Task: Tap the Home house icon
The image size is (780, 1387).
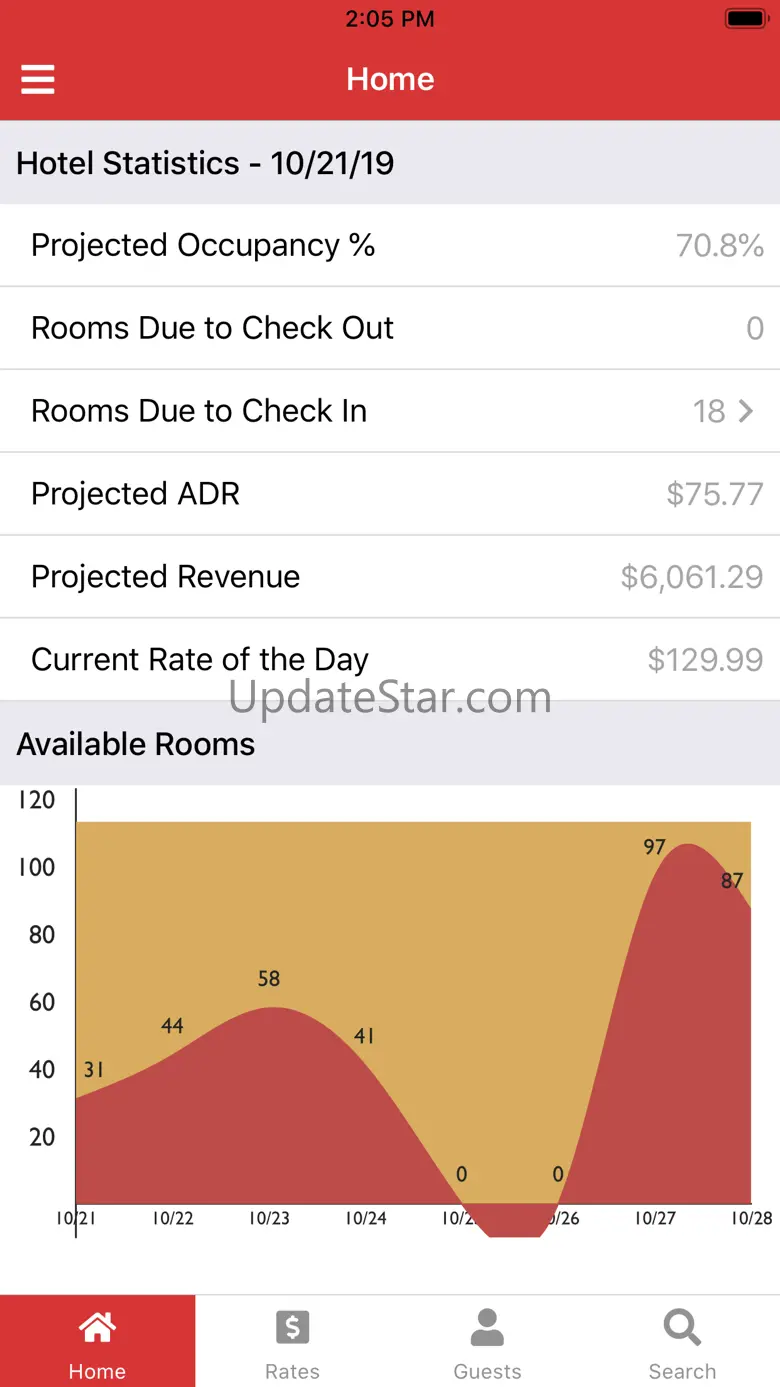Action: coord(97,1328)
